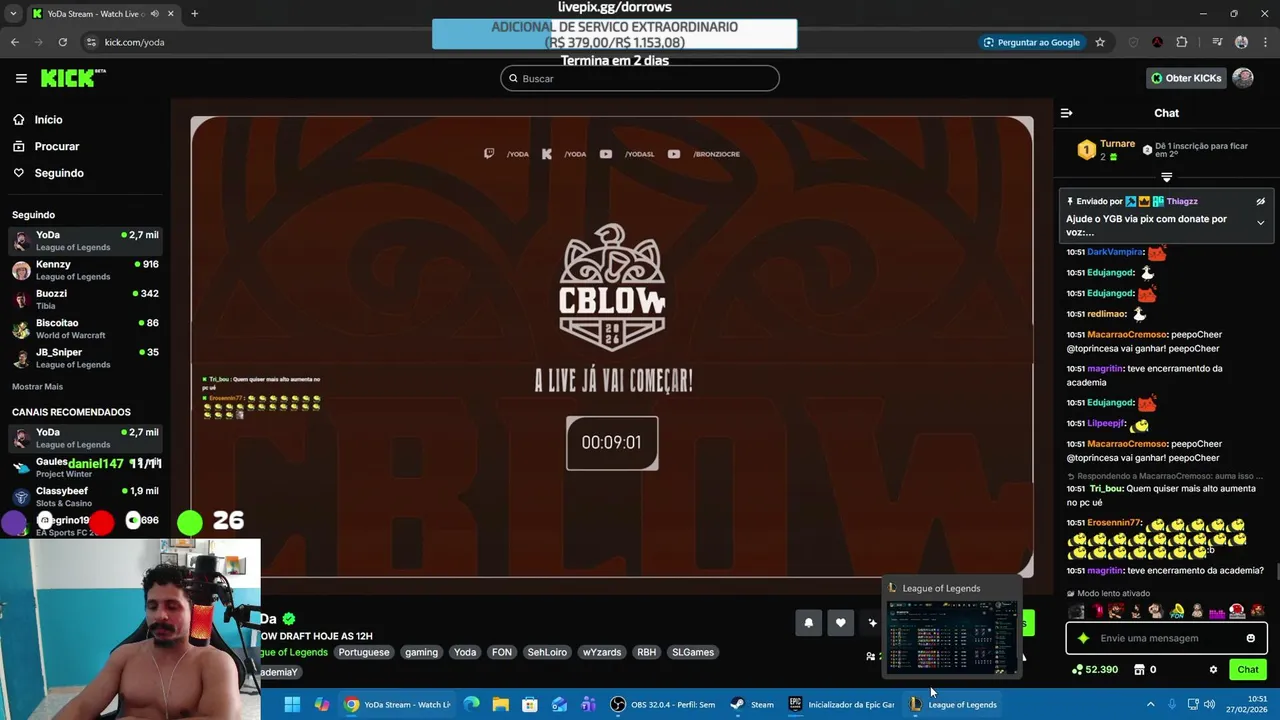Click the Buscar search field
Screen dimensions: 1280x720
(640, 78)
